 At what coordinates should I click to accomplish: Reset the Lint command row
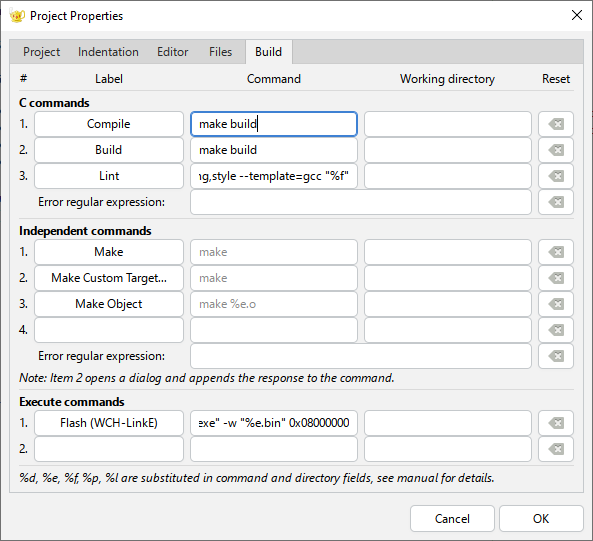[x=556, y=176]
